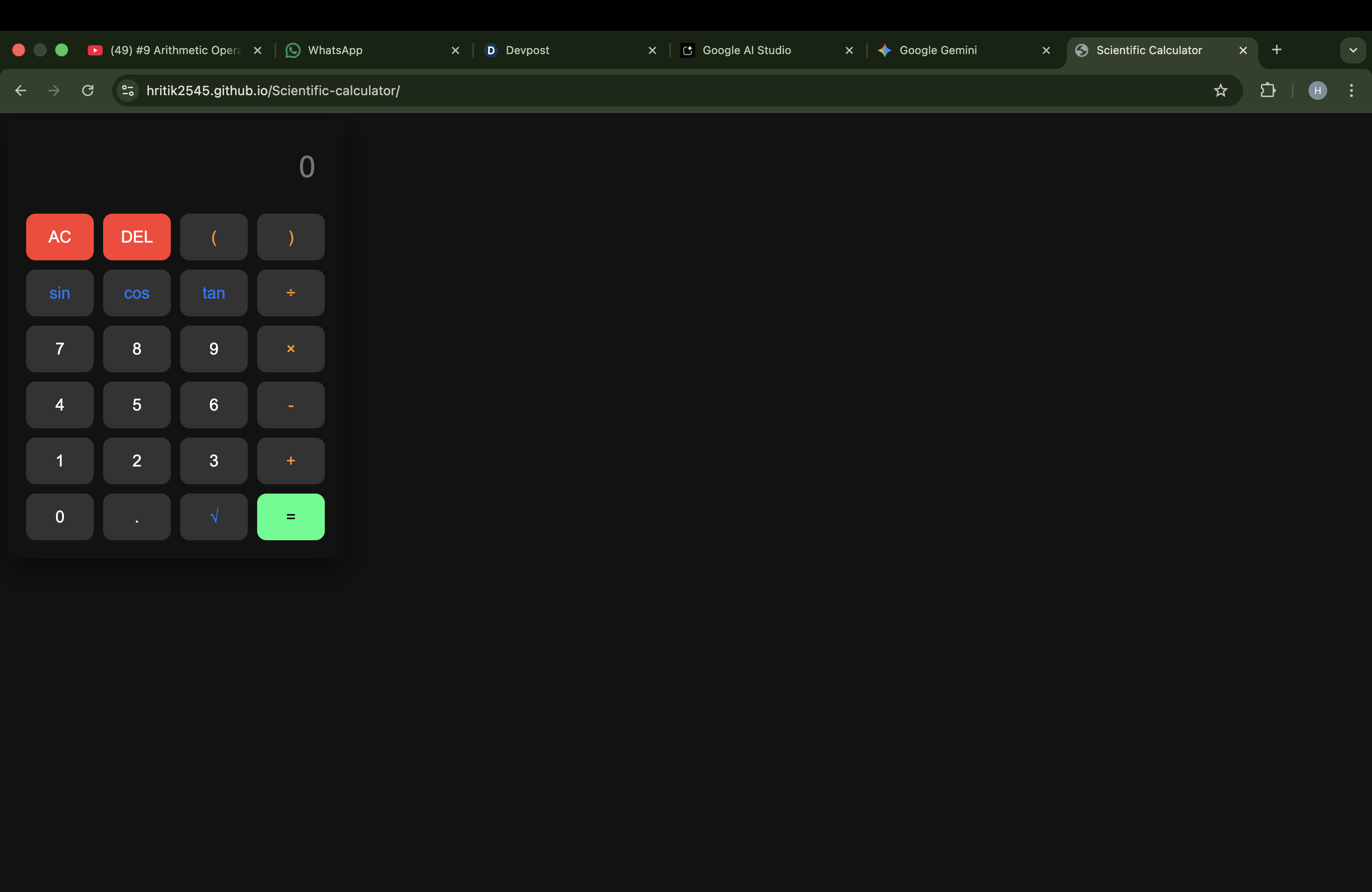The width and height of the screenshot is (1372, 892).
Task: Open the Chrome three-dot menu
Action: 1351,91
